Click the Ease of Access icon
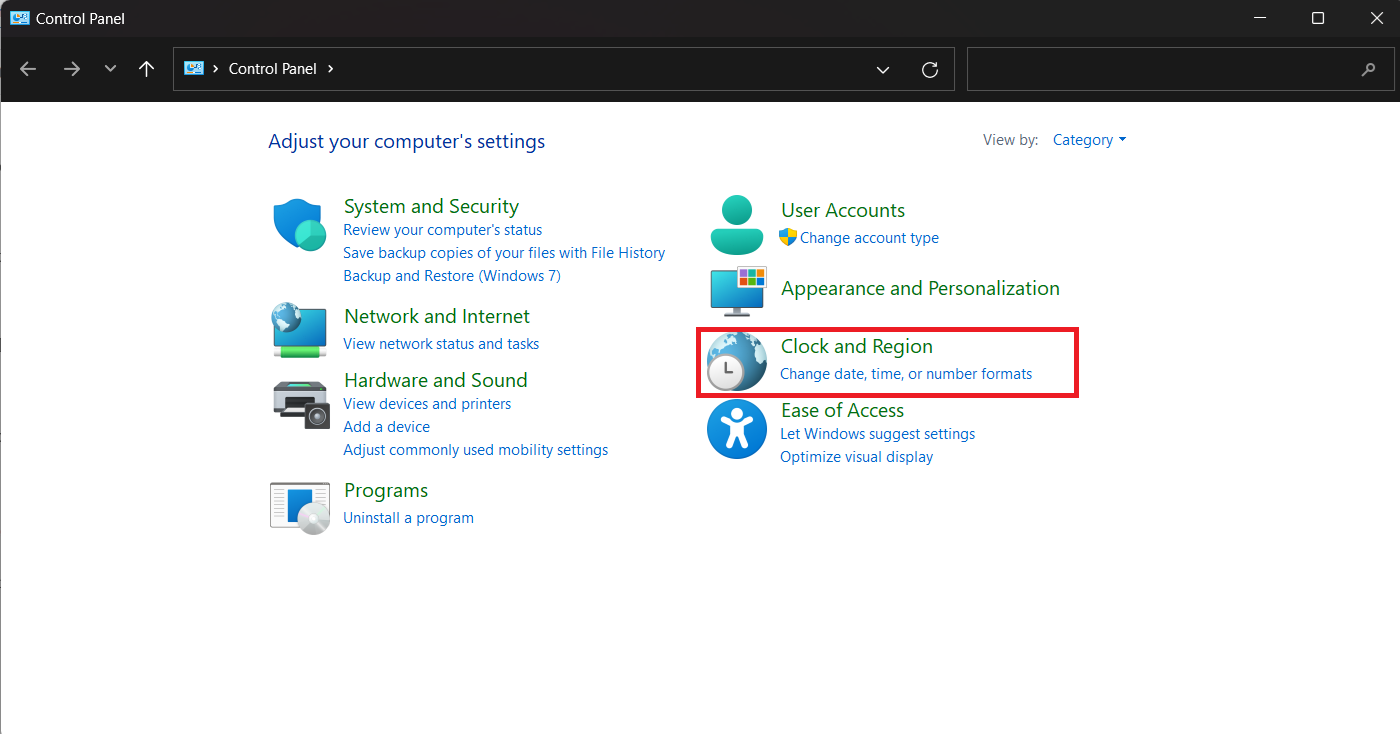 pyautogui.click(x=737, y=429)
